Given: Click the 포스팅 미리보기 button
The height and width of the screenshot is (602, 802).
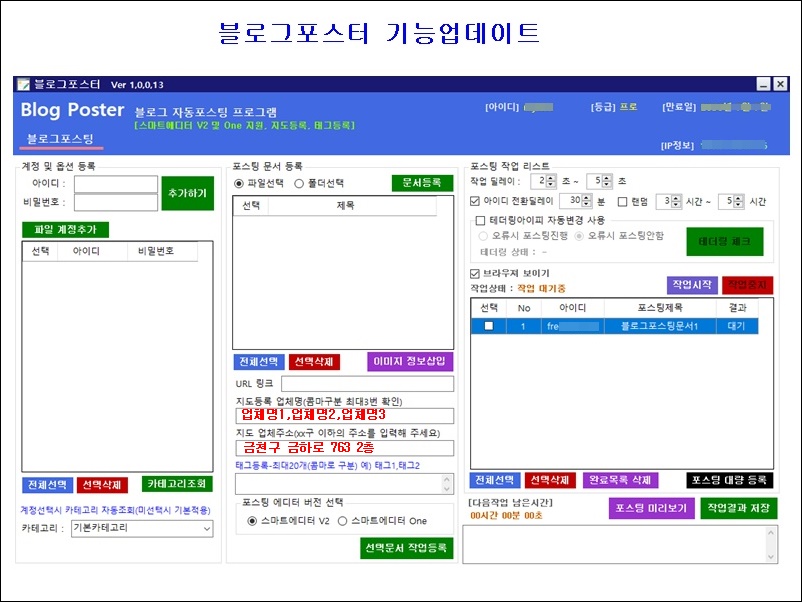Looking at the screenshot, I should coord(652,508).
